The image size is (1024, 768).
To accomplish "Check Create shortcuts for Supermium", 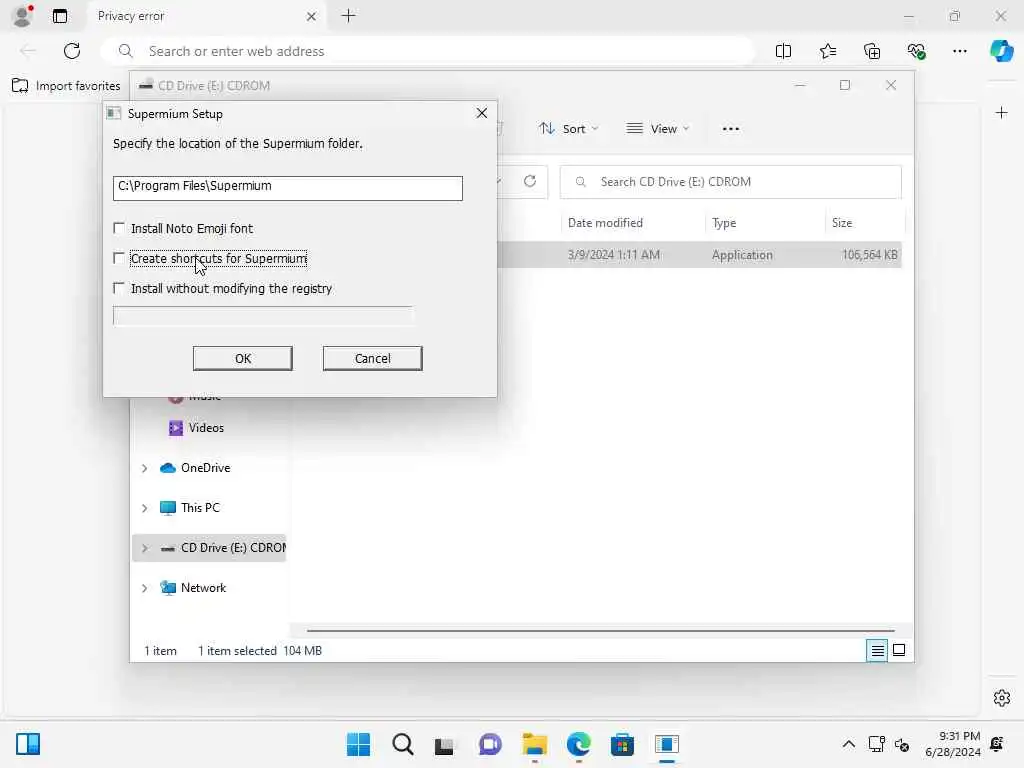I will [x=119, y=258].
